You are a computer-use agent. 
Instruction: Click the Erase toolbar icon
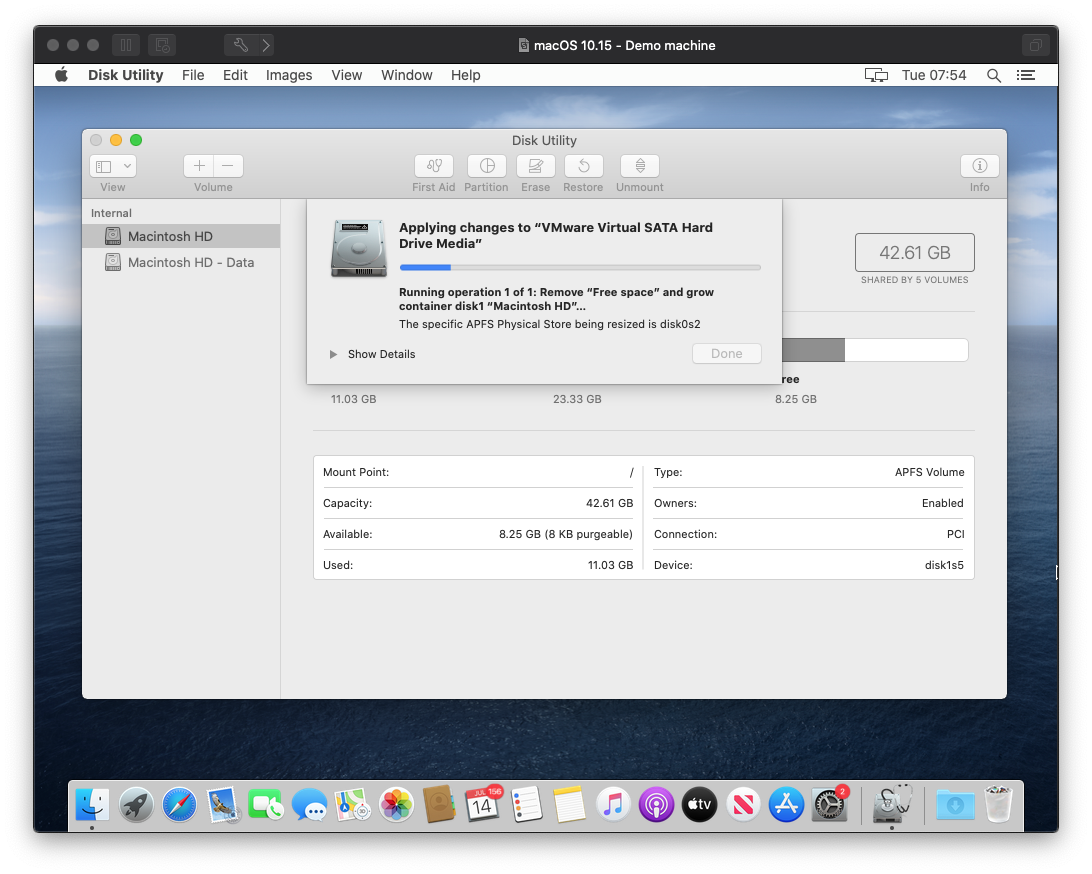(536, 166)
